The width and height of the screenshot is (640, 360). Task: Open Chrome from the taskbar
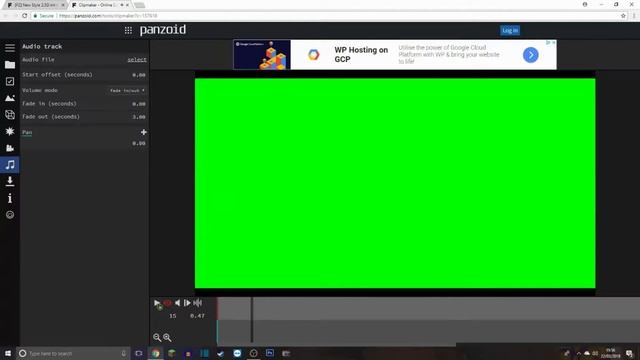(x=156, y=353)
